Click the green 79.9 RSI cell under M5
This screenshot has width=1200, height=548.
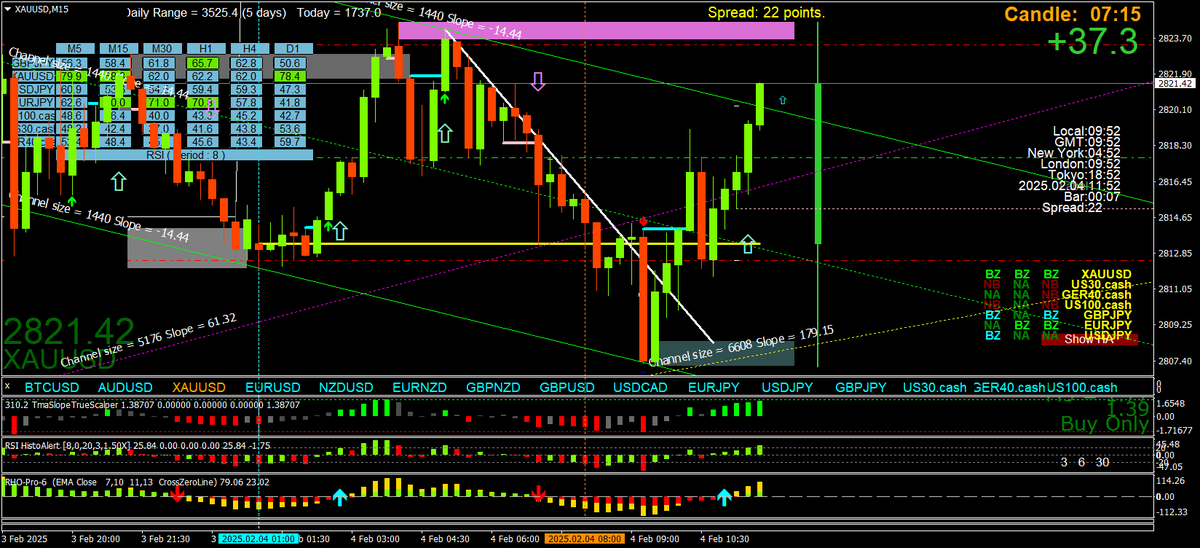point(70,75)
